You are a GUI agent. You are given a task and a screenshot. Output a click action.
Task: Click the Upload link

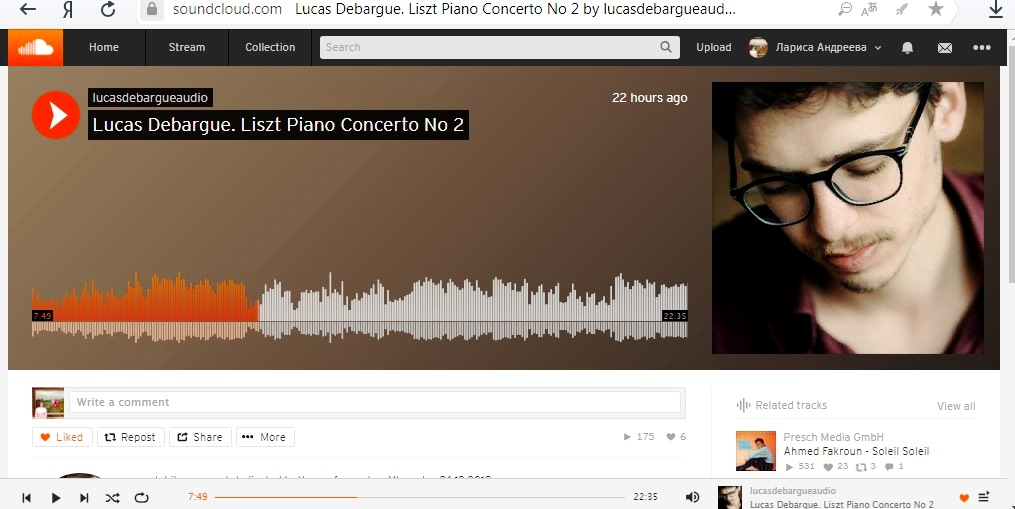pyautogui.click(x=713, y=47)
